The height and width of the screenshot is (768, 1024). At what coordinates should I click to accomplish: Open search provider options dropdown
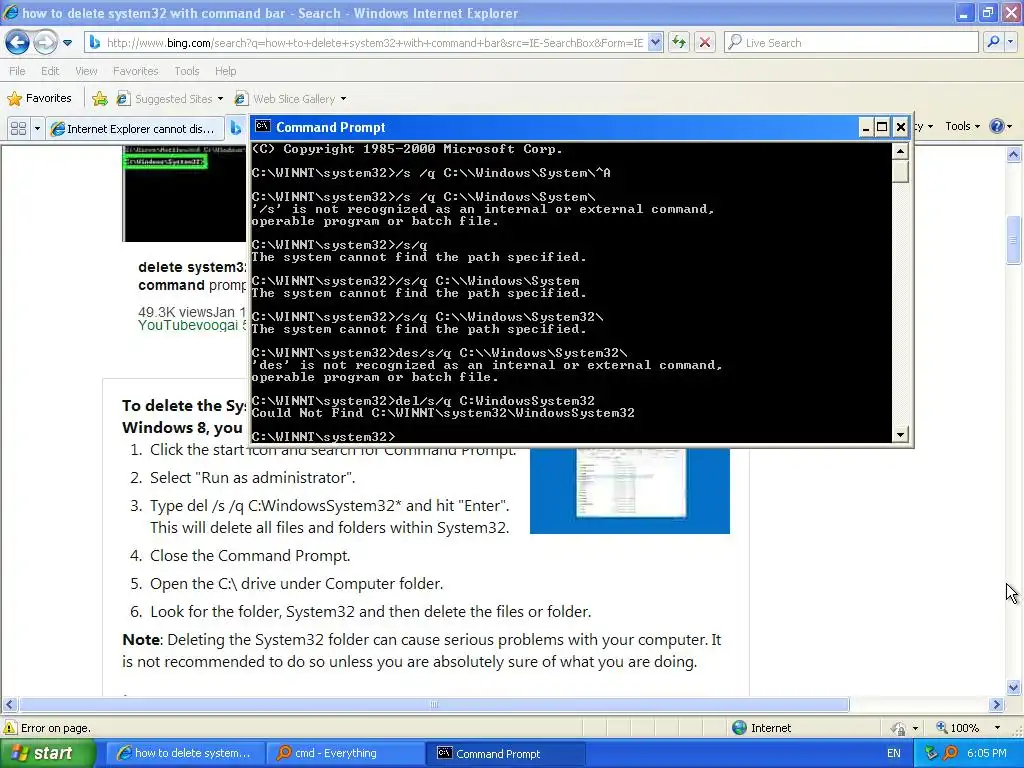tap(1011, 42)
